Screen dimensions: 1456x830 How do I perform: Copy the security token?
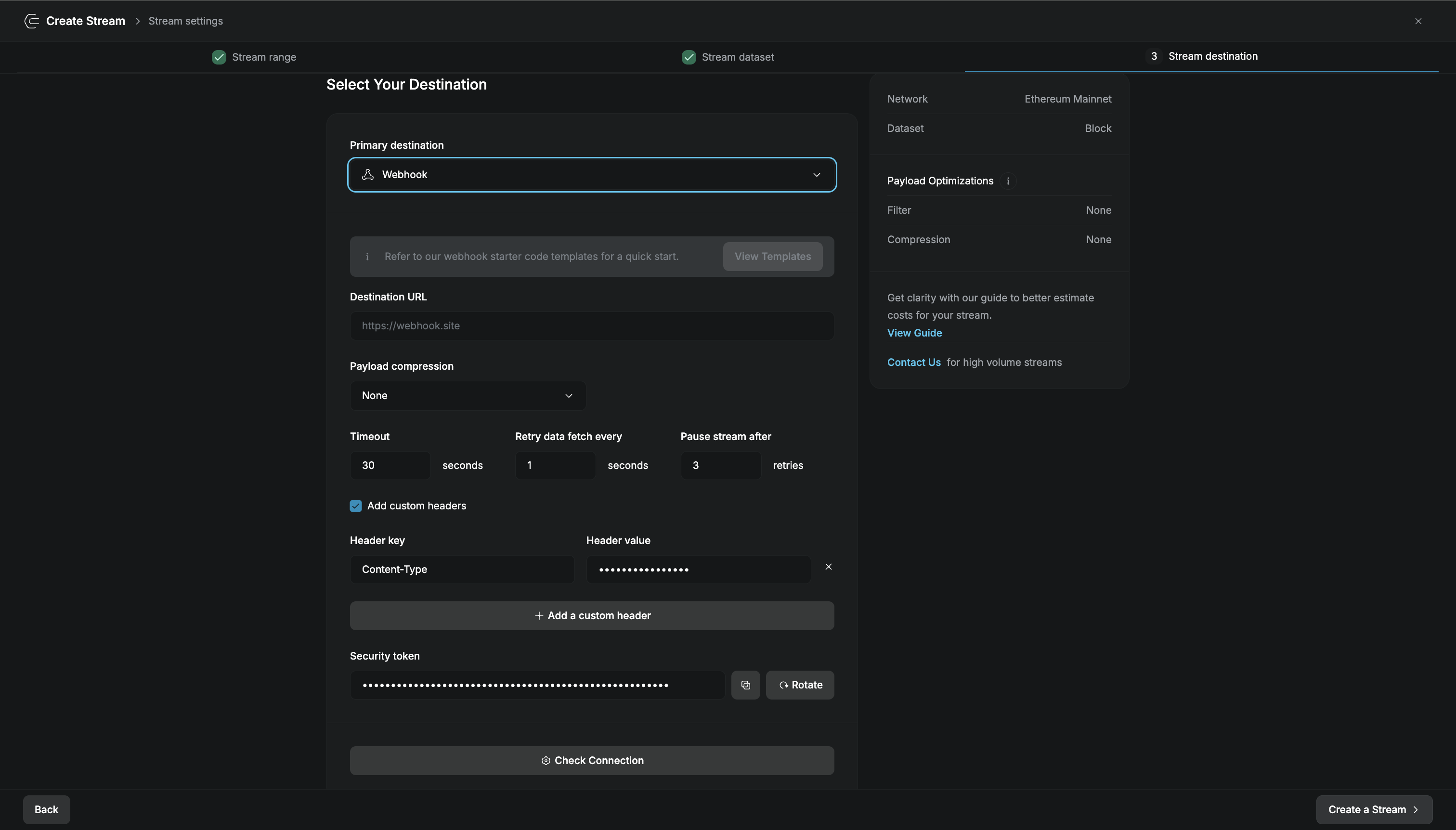click(745, 685)
